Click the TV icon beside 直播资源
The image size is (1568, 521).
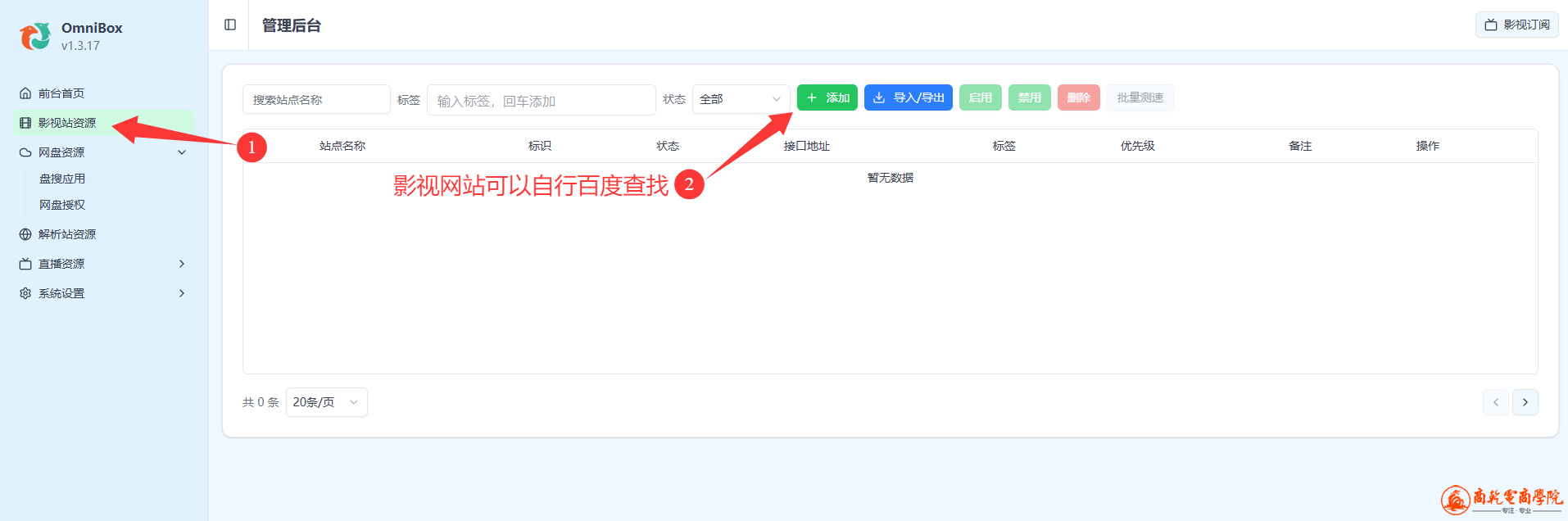(x=25, y=264)
